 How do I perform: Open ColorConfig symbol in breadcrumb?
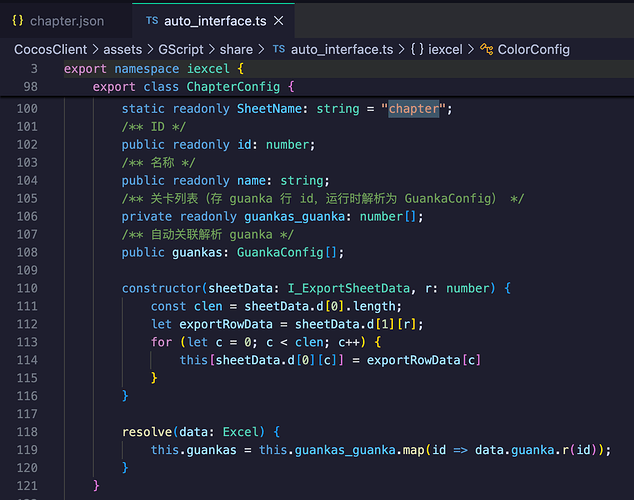pyautogui.click(x=533, y=49)
